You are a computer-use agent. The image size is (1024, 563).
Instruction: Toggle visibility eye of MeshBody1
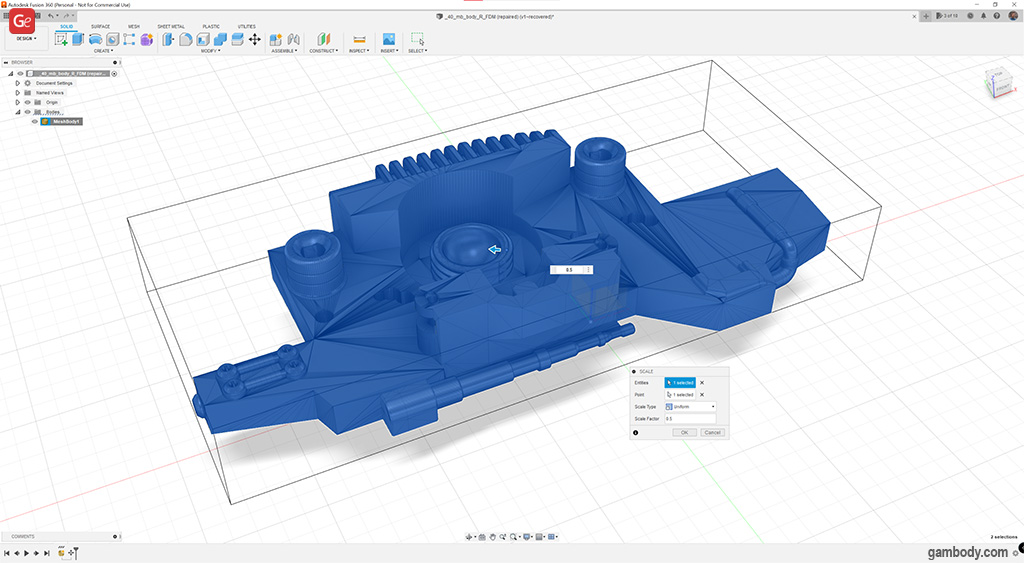coord(35,122)
